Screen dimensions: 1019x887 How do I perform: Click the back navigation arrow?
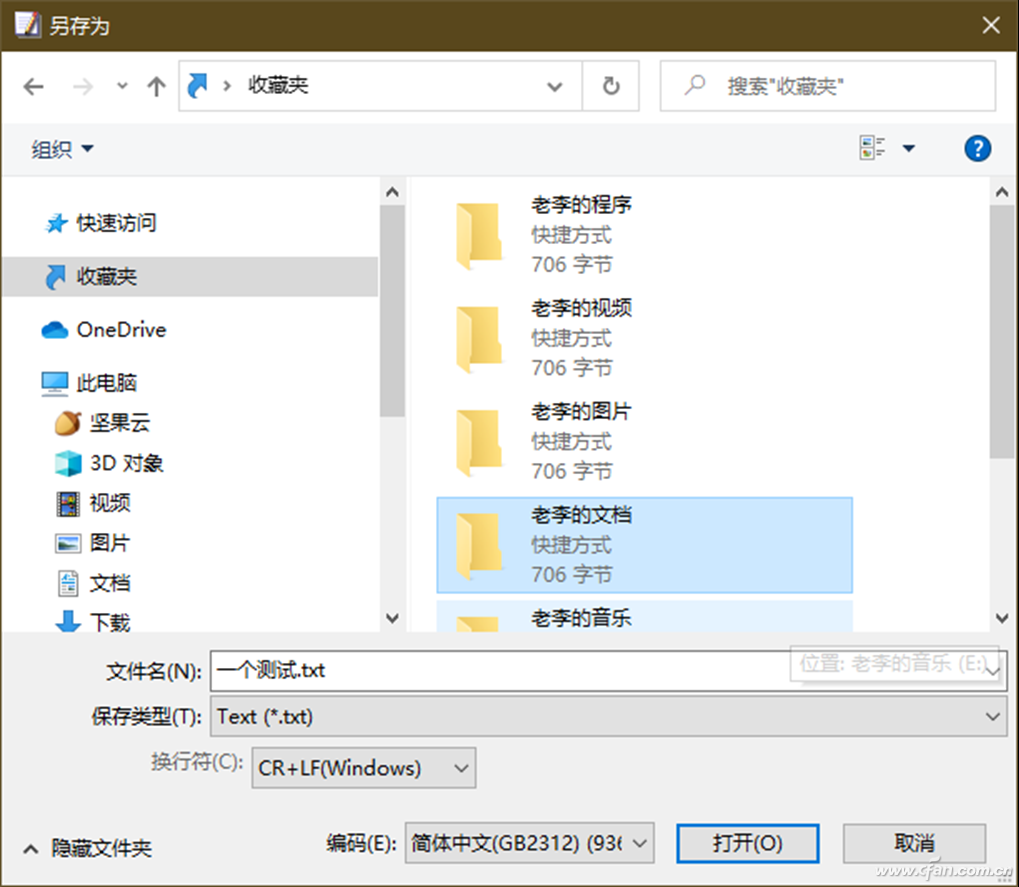33,86
